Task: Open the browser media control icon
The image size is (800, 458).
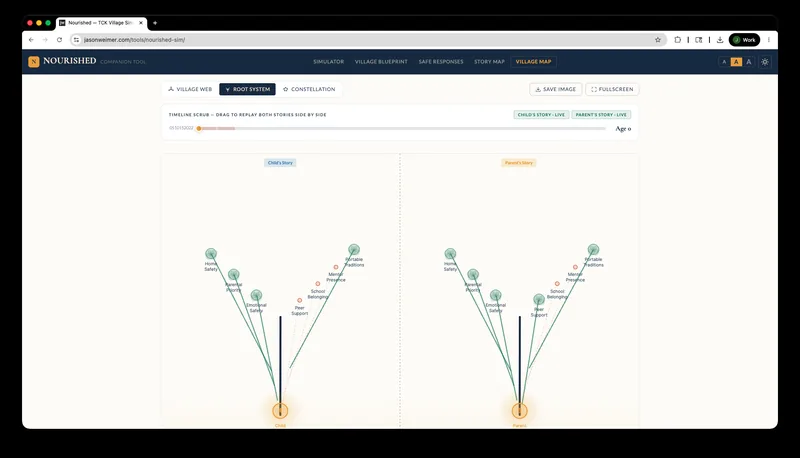Action: coord(698,40)
